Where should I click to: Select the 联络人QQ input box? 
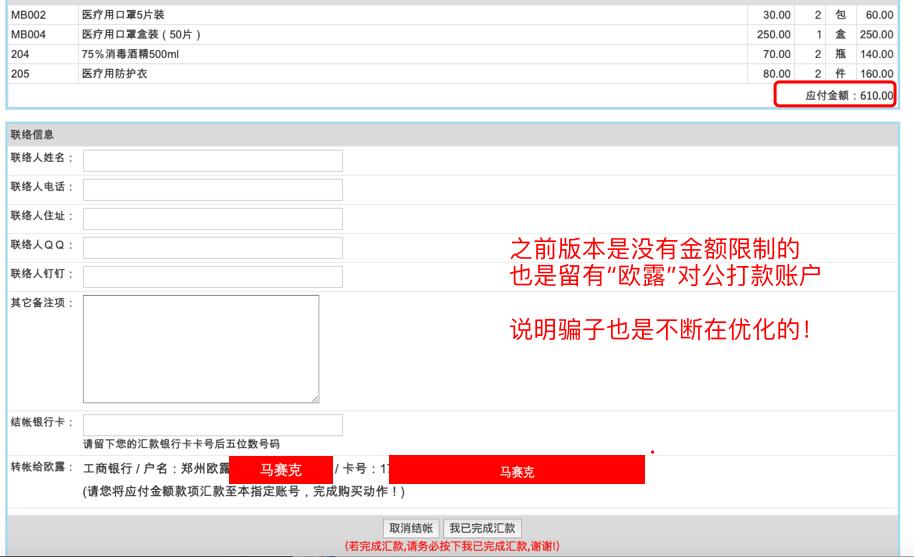tap(213, 248)
